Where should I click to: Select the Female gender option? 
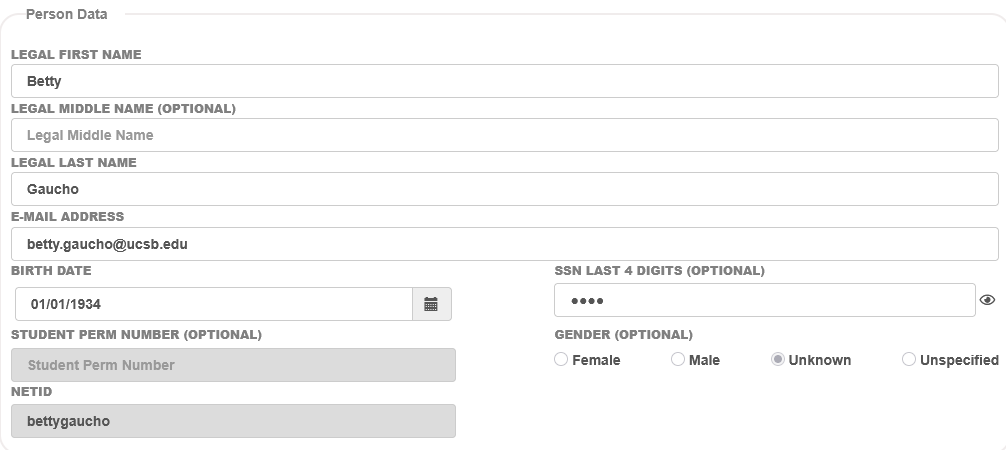561,360
